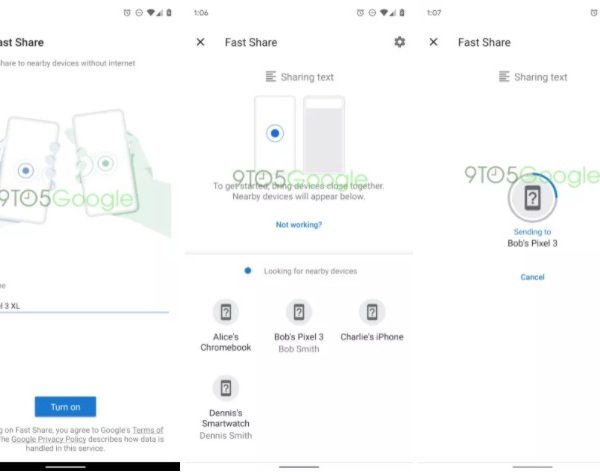Select Bob's Pixel 3 device icon
The width and height of the screenshot is (600, 472).
point(299,312)
